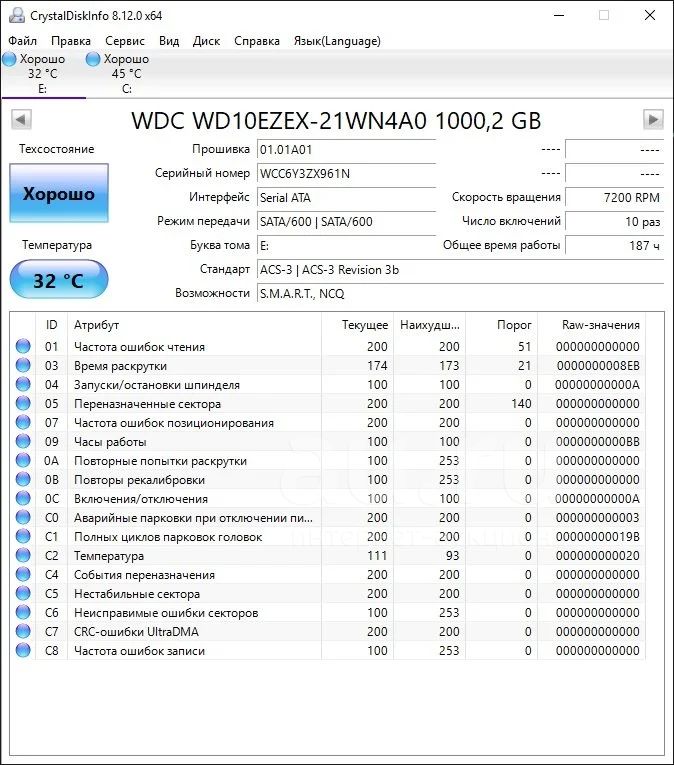
Task: Open the Диск menu
Action: point(206,41)
